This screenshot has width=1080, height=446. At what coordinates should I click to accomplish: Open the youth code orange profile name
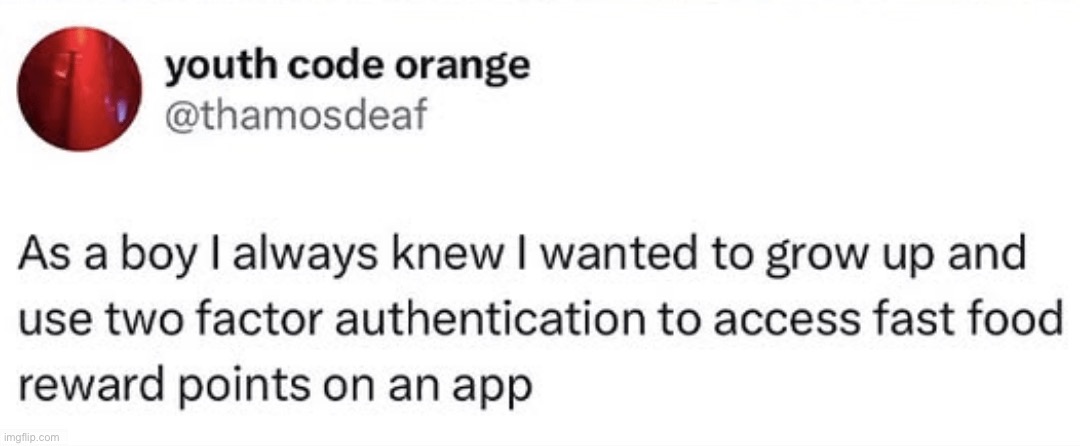pos(347,67)
